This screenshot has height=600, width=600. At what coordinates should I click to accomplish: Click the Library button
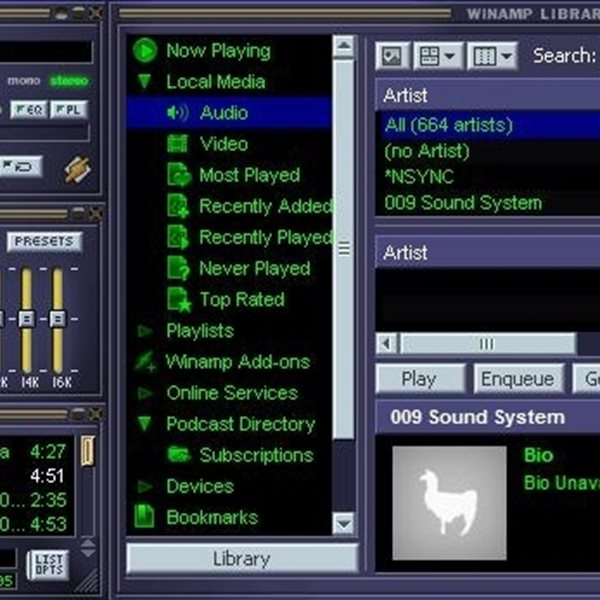tap(242, 559)
